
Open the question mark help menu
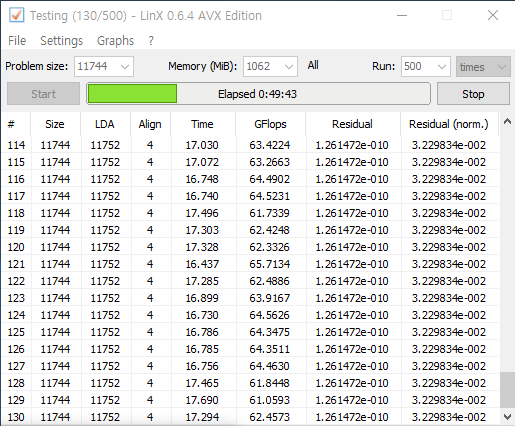(x=151, y=41)
